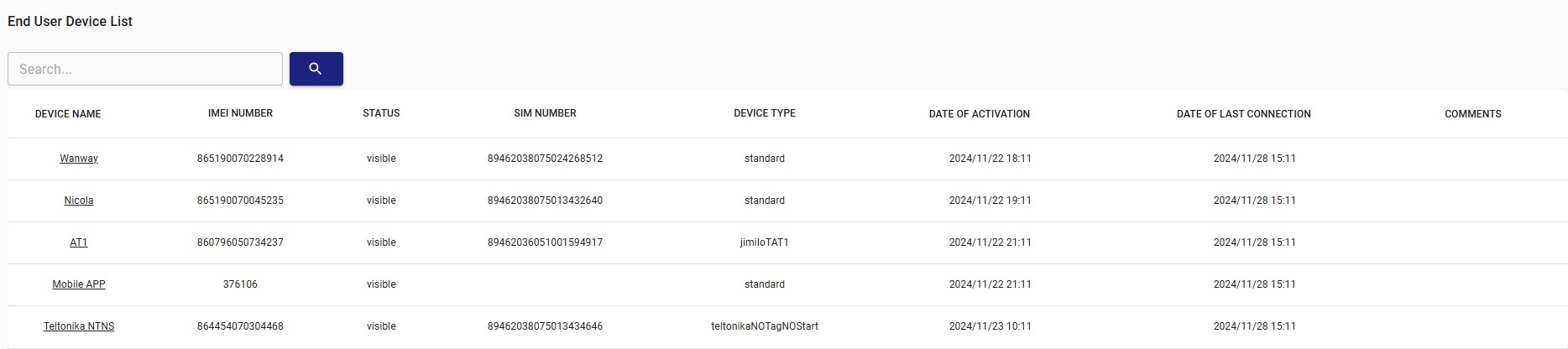Image resolution: width=1568 pixels, height=349 pixels.
Task: Sort by Device Name column header
Action: click(68, 114)
